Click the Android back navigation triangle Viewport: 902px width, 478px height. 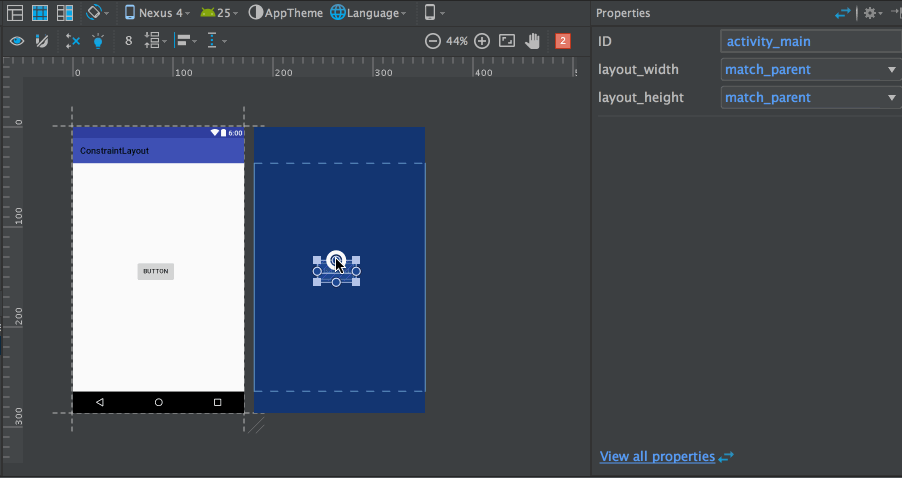click(x=100, y=402)
